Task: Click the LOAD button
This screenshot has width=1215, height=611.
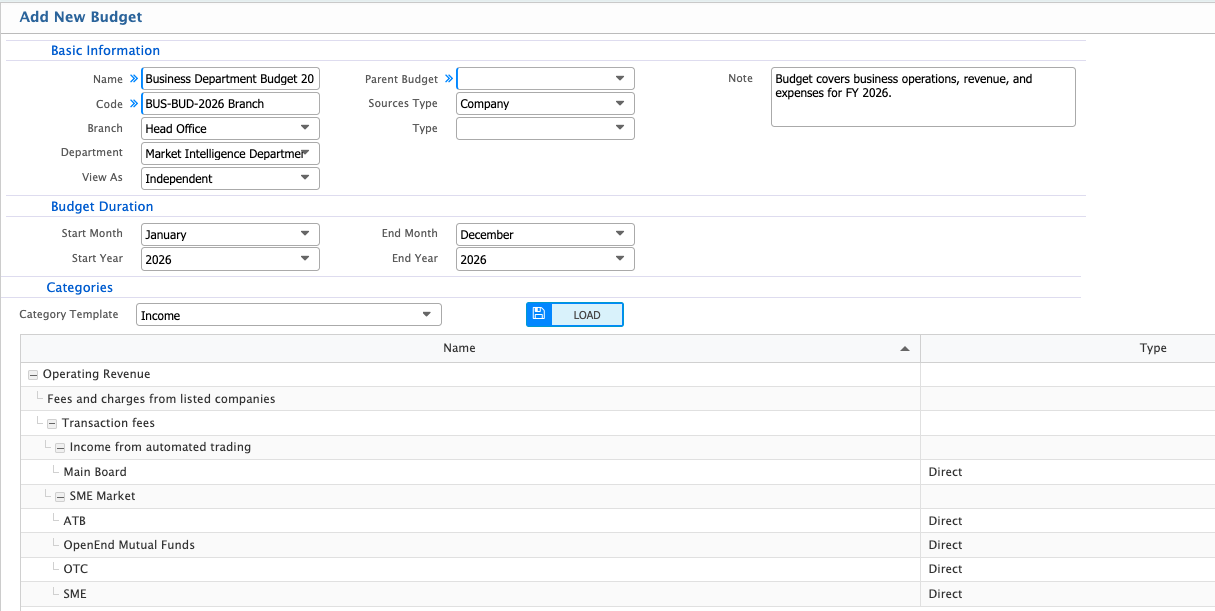Action: point(587,314)
